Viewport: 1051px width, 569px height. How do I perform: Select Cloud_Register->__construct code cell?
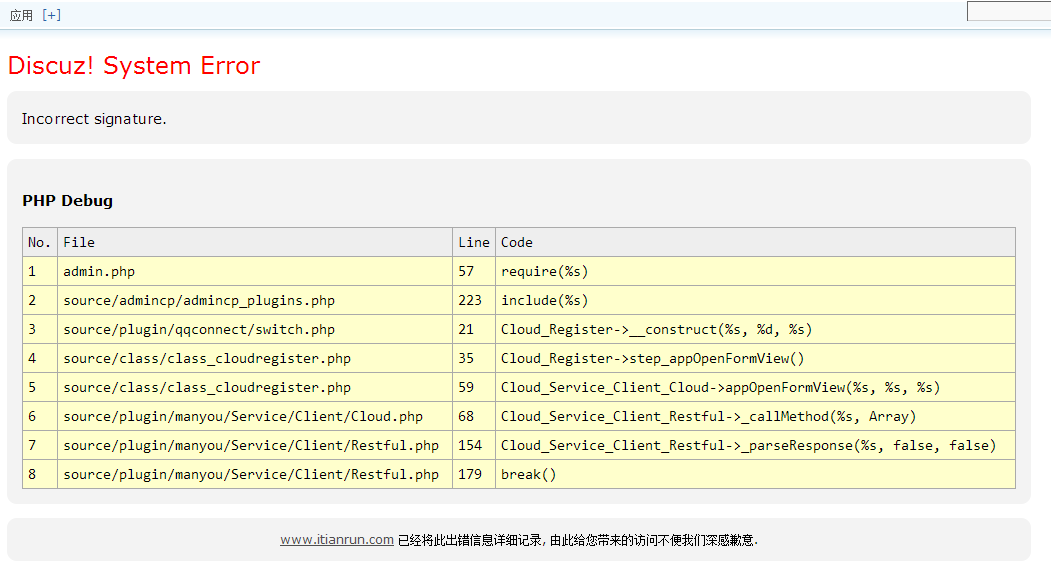click(755, 329)
